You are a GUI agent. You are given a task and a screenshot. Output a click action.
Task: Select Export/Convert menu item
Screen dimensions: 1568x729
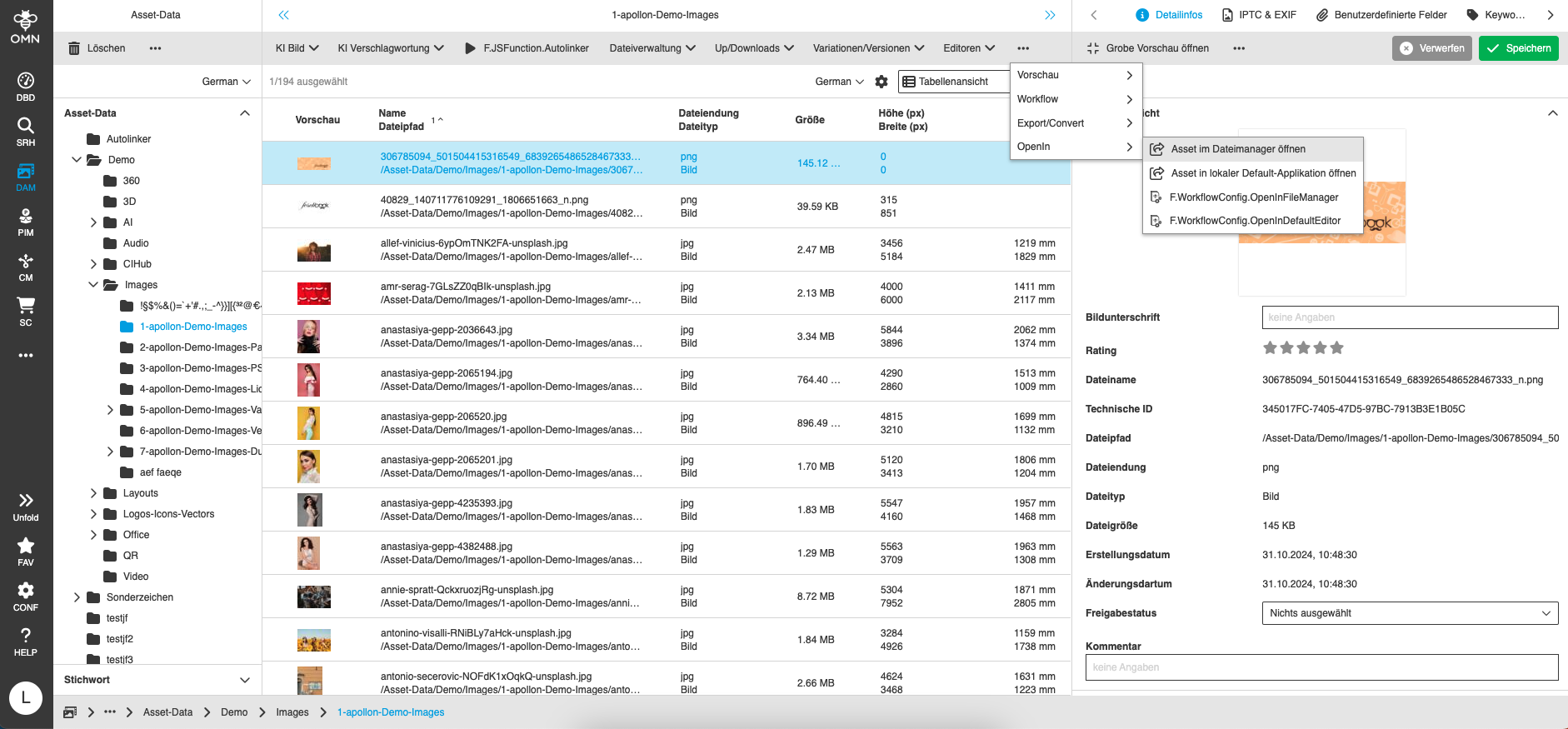1076,123
